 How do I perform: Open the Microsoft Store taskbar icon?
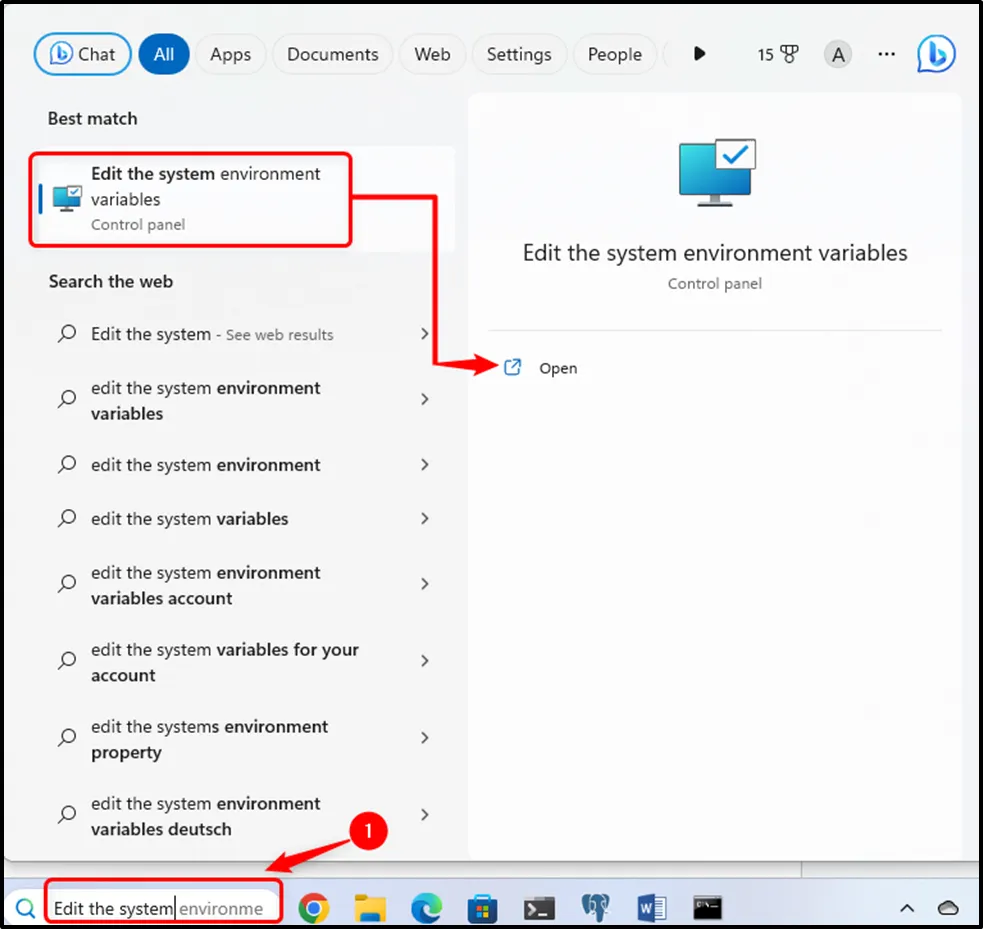tap(484, 908)
